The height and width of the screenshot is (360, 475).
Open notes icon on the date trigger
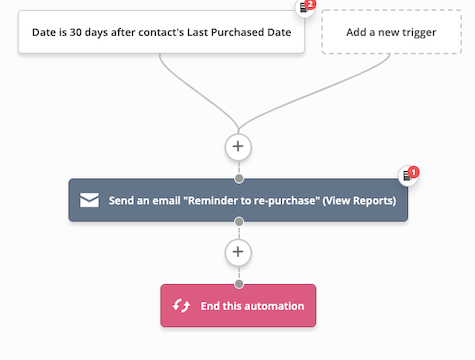click(x=304, y=7)
